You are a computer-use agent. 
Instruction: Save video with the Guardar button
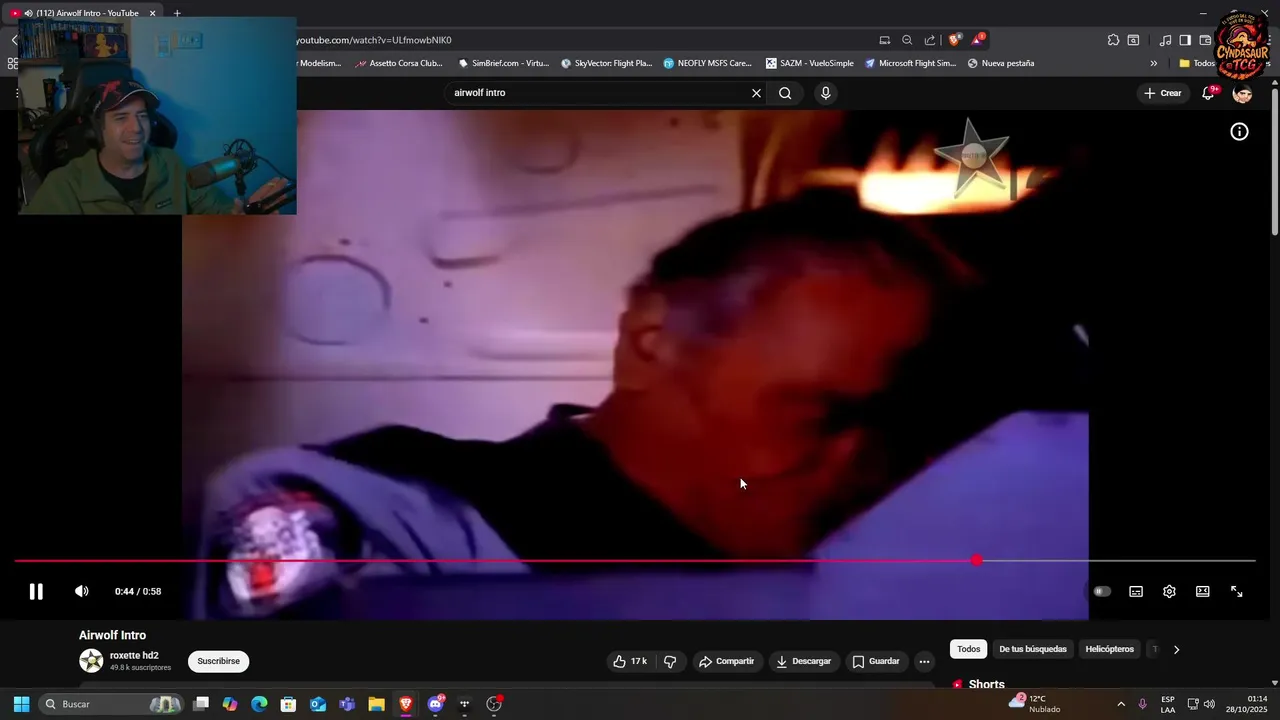click(876, 661)
